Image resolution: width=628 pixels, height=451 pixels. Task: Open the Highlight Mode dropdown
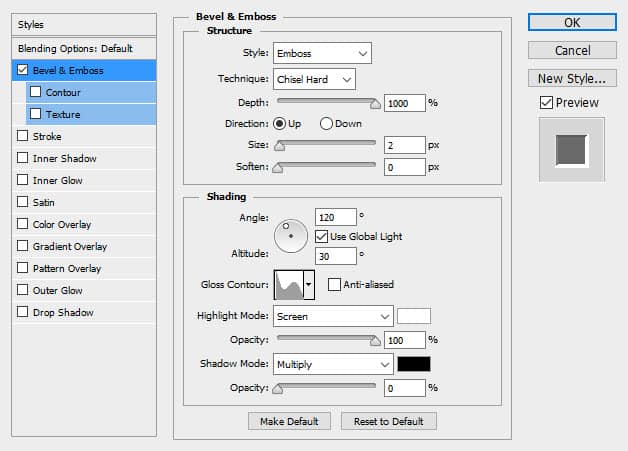coord(334,316)
